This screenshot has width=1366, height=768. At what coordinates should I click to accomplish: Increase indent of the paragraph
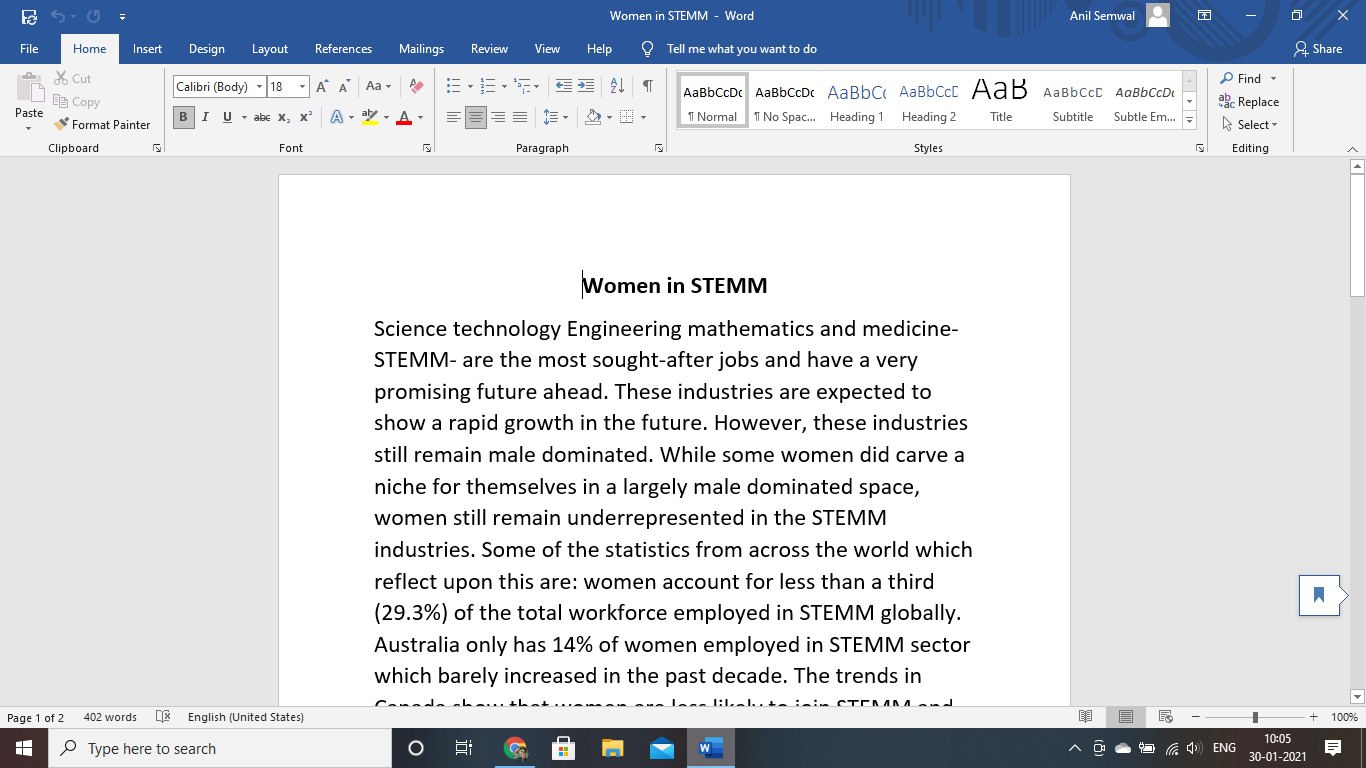[586, 87]
